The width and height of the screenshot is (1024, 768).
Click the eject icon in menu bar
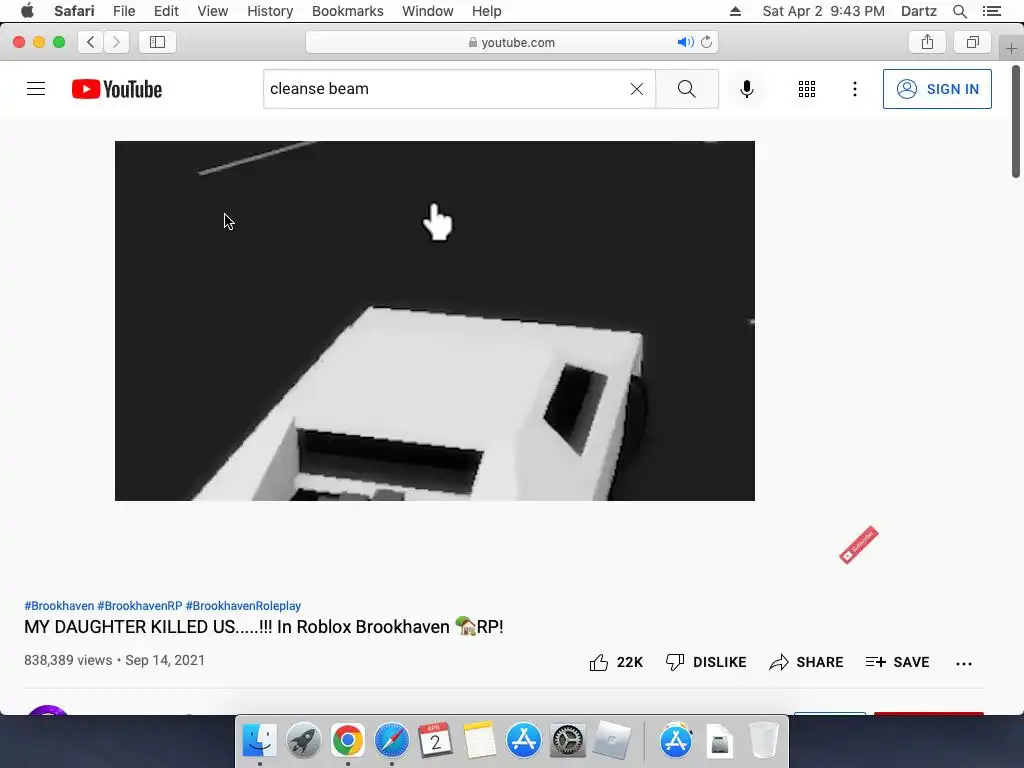click(x=735, y=11)
